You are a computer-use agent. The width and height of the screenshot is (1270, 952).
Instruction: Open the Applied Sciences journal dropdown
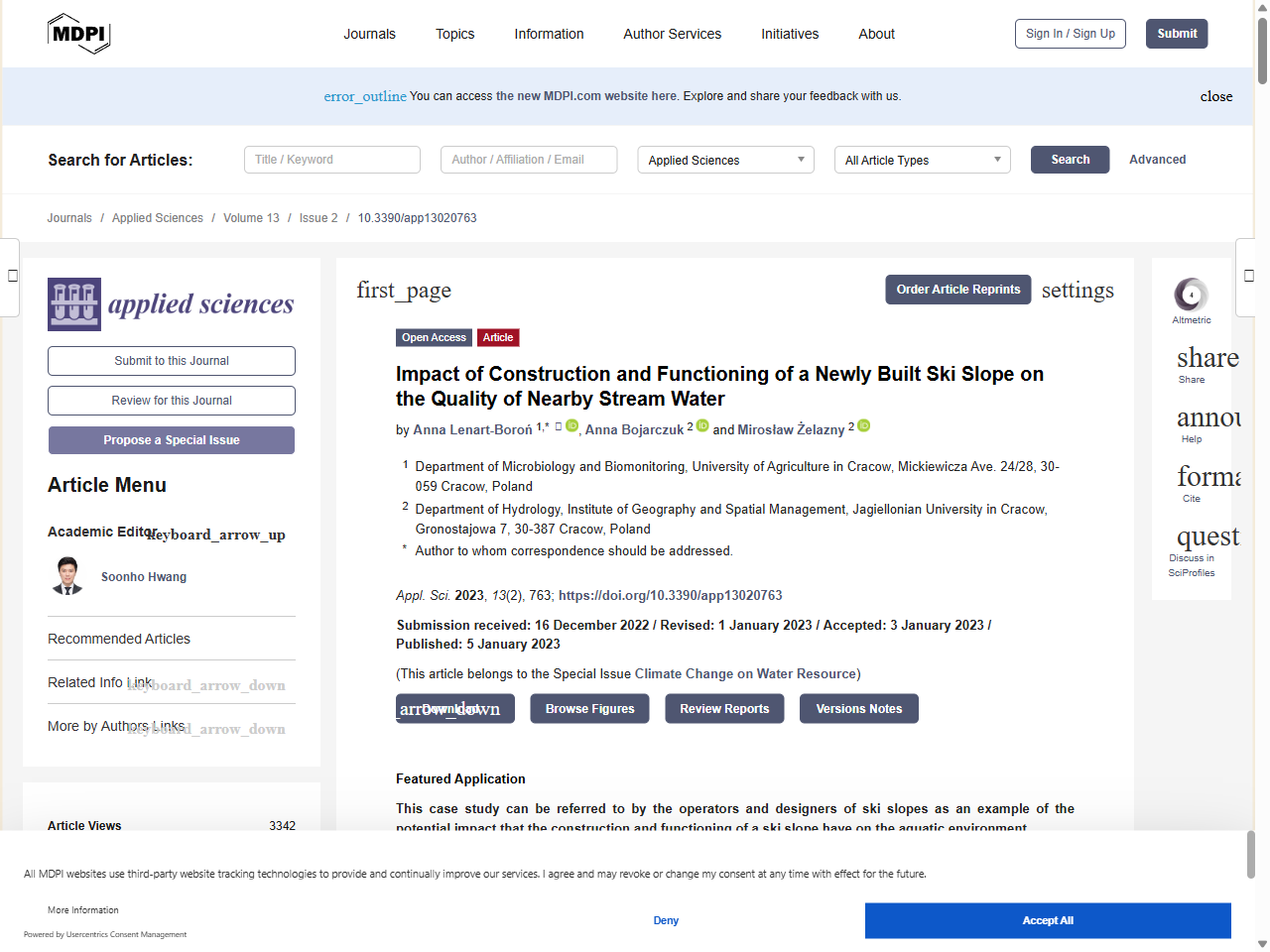coord(725,160)
